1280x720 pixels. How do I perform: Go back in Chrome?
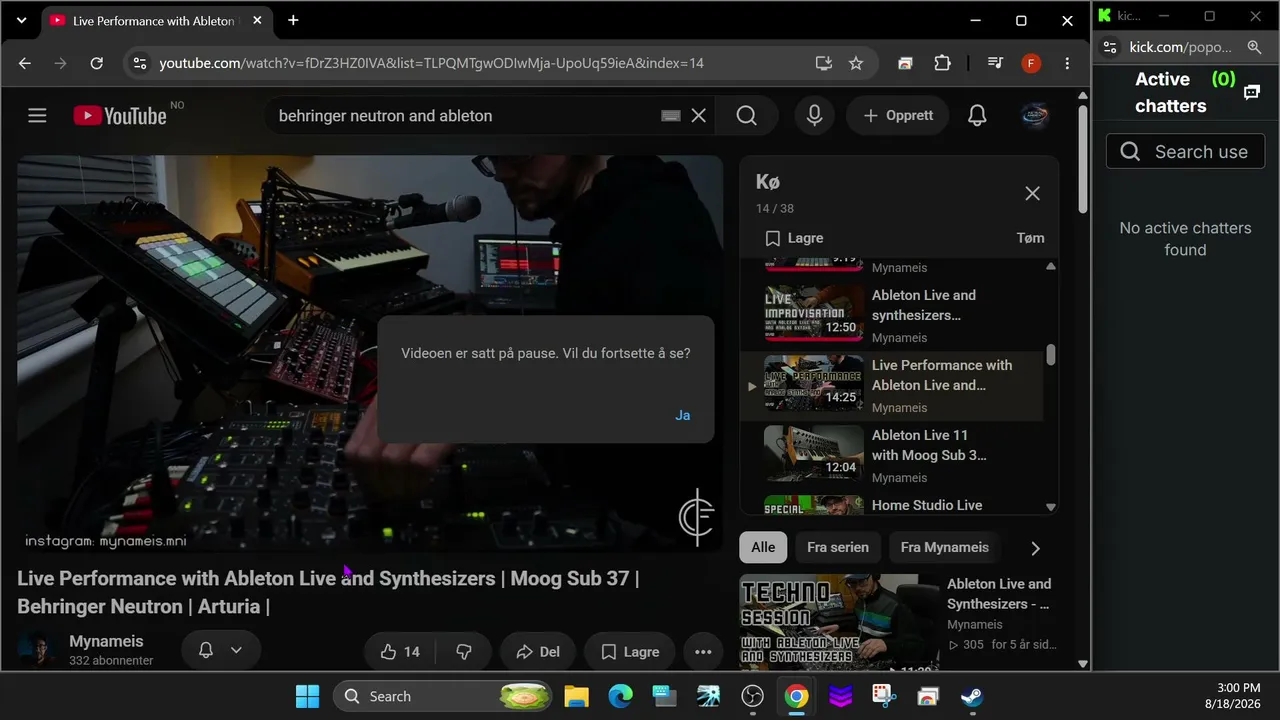(25, 63)
